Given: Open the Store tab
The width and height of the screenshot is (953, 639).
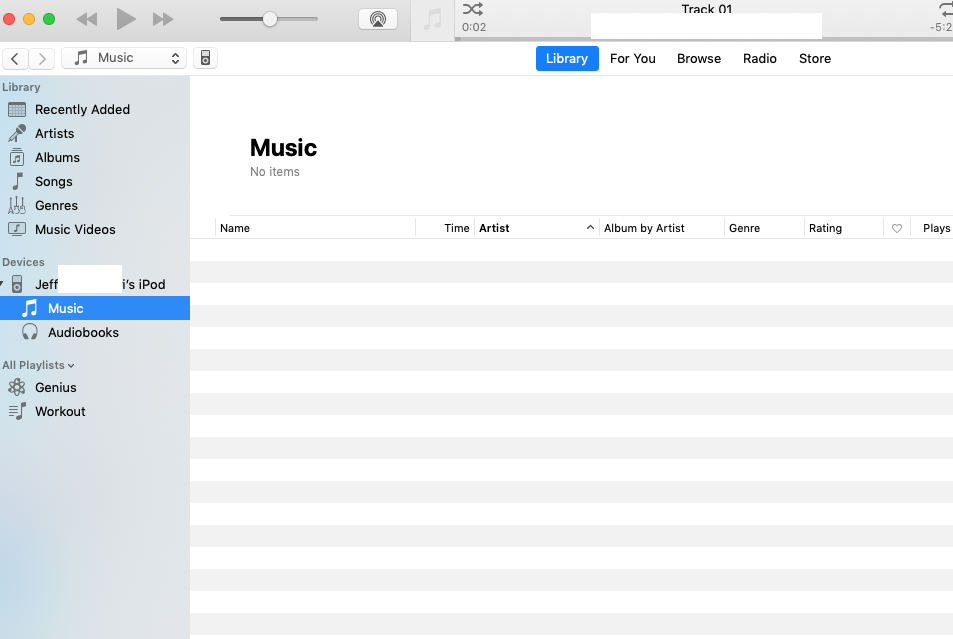Looking at the screenshot, I should (x=815, y=58).
